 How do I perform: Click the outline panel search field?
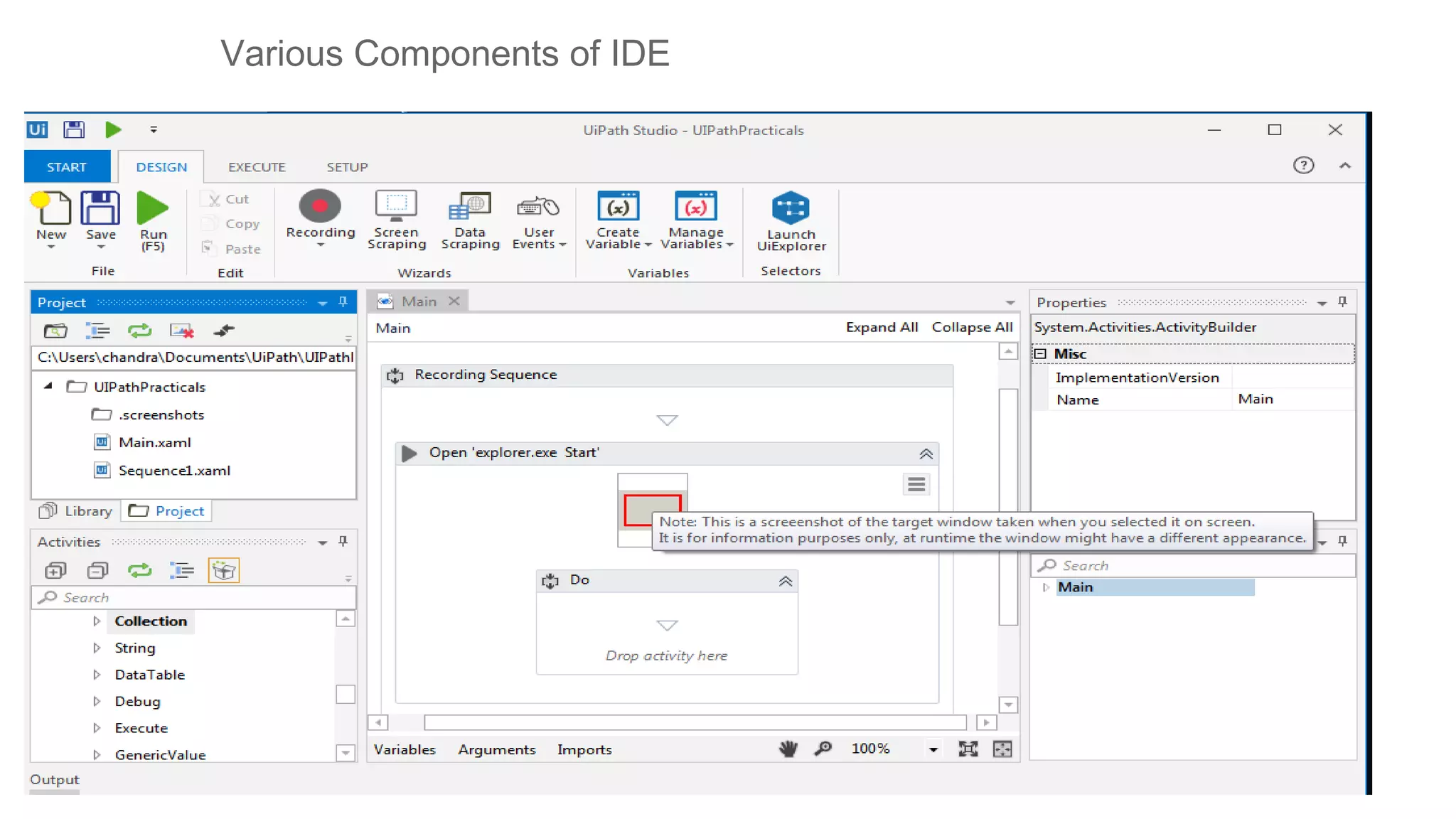point(1192,566)
